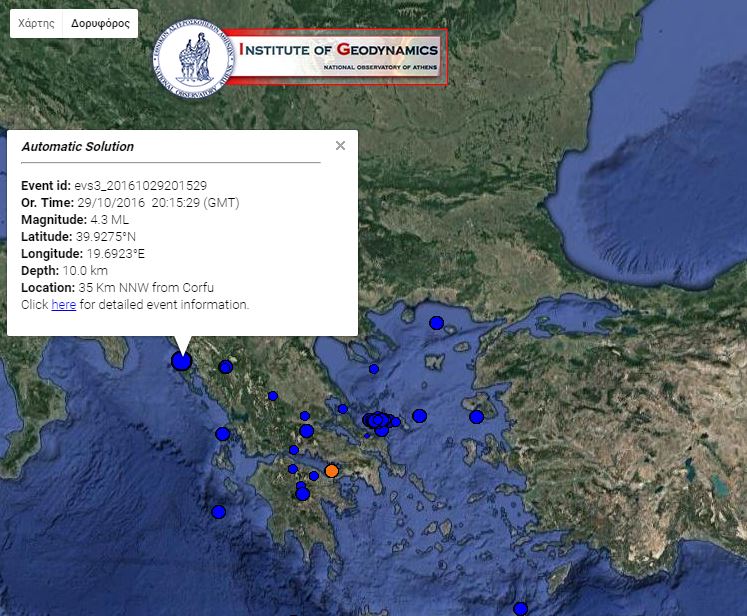This screenshot has width=747, height=616.
Task: Click the blue marker just east of the Corfu event
Action: 225,367
